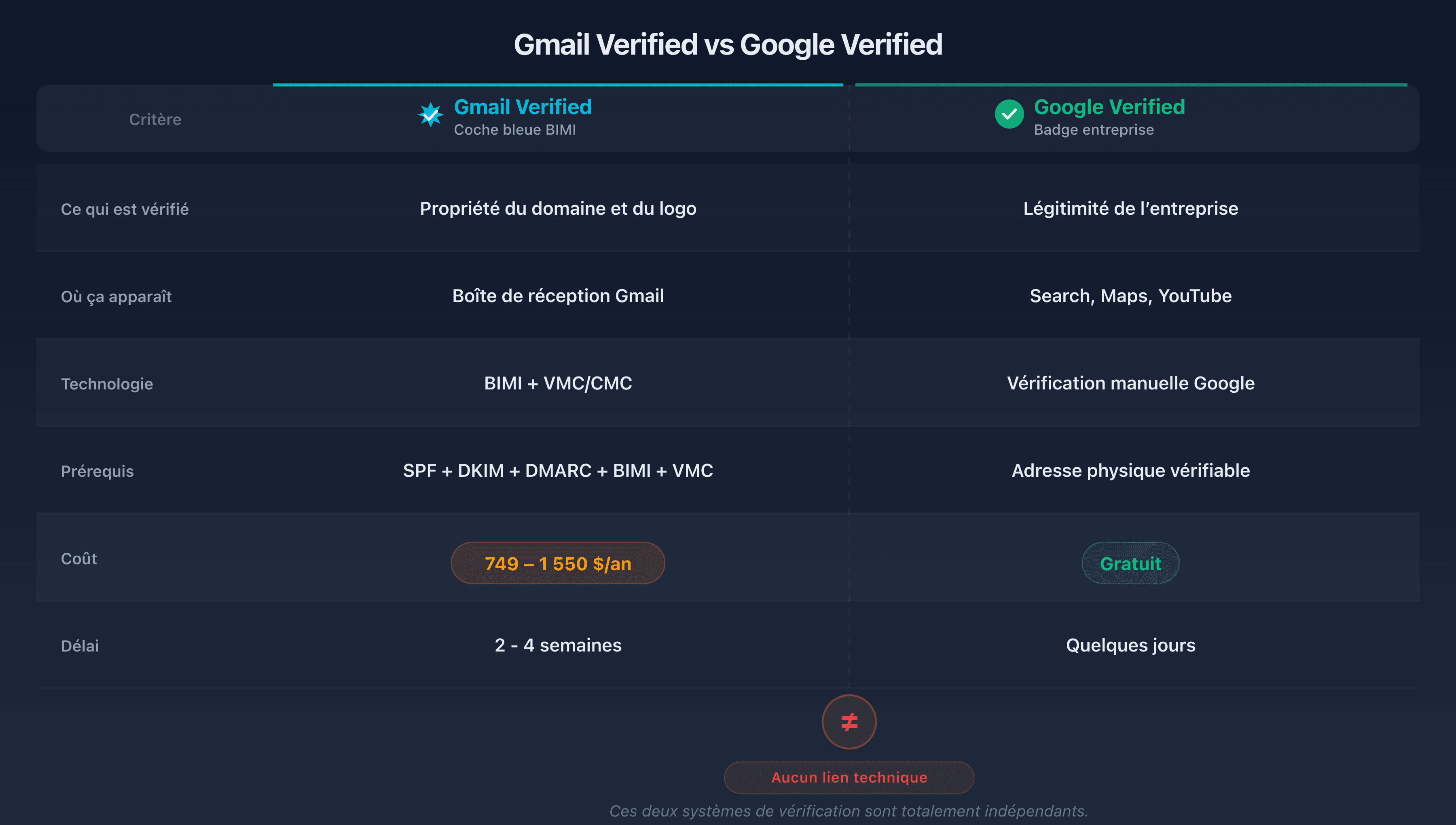Expand the Prérequis row
This screenshot has height=825, width=1456.
point(97,471)
